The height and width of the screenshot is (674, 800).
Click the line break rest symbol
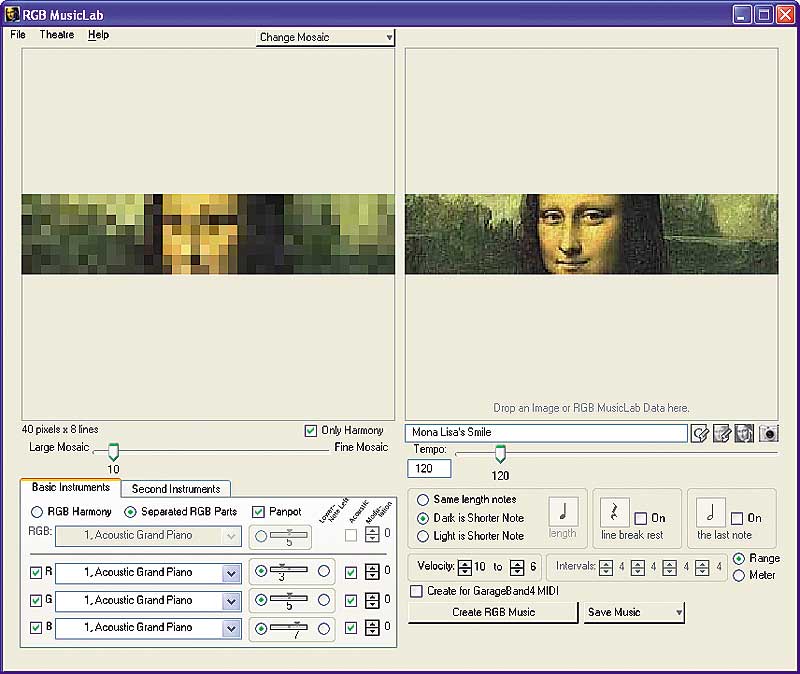614,512
